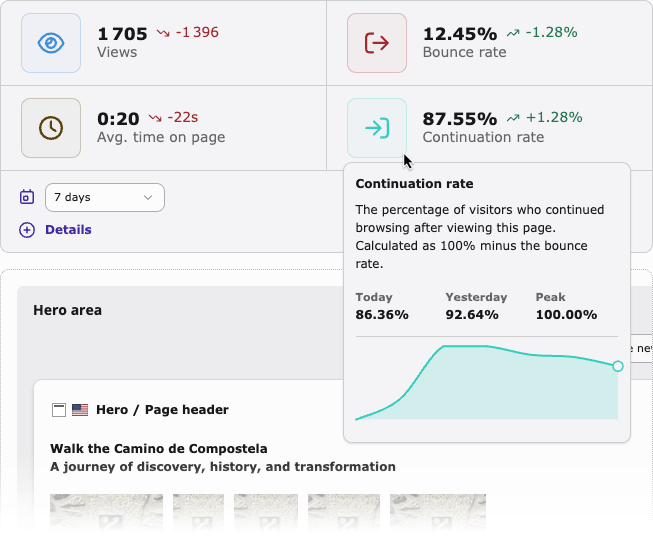Viewport: 653px width, 548px height.
Task: Click the plus circle icon next to Details
Action: click(x=27, y=230)
